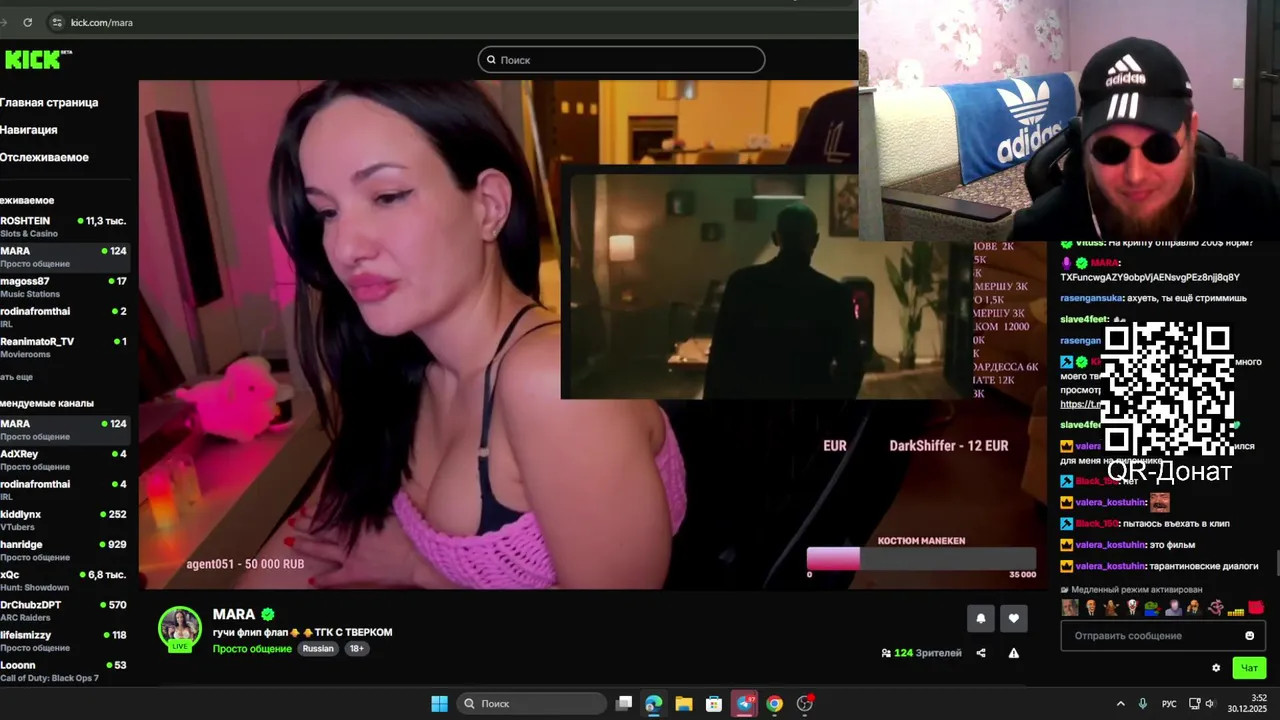This screenshot has width=1280, height=720.
Task: Click КОСТЮМ MANEKEN donation progress bar
Action: click(x=921, y=559)
